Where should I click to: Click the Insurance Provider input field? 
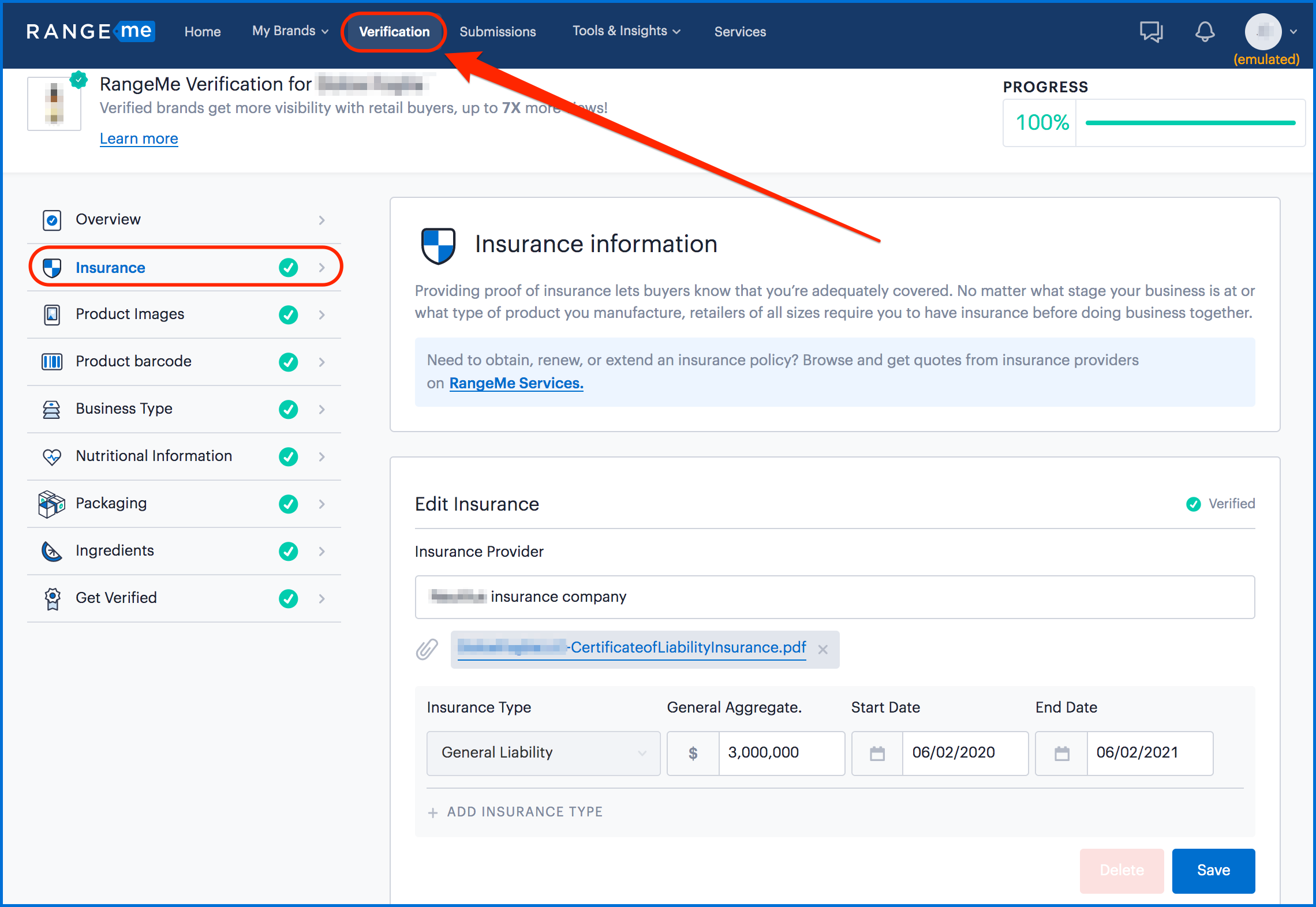835,597
